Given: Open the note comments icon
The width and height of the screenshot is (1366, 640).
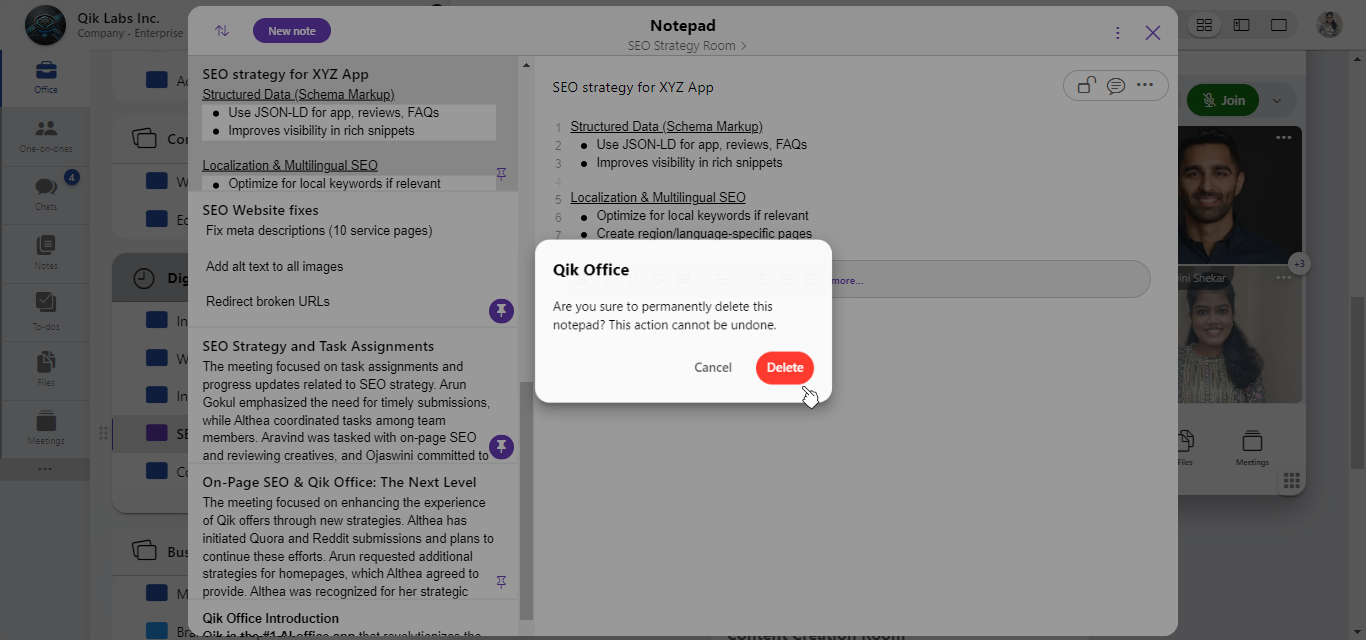Looking at the screenshot, I should pyautogui.click(x=1116, y=86).
